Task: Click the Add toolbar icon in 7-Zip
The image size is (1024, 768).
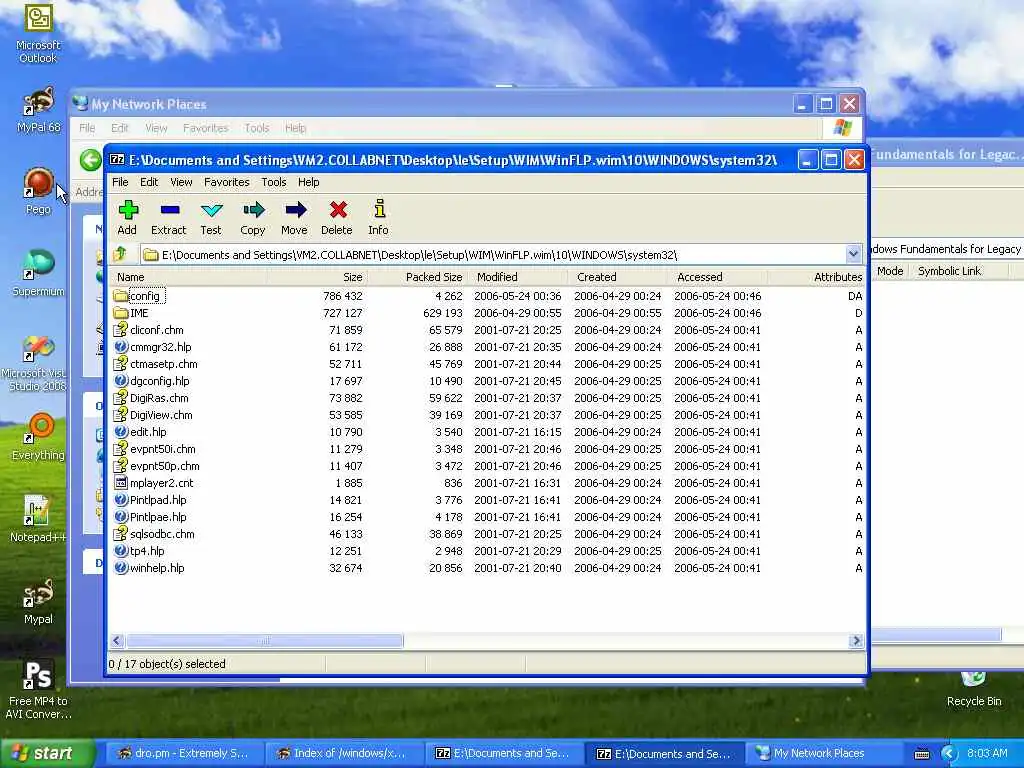Action: tap(128, 210)
